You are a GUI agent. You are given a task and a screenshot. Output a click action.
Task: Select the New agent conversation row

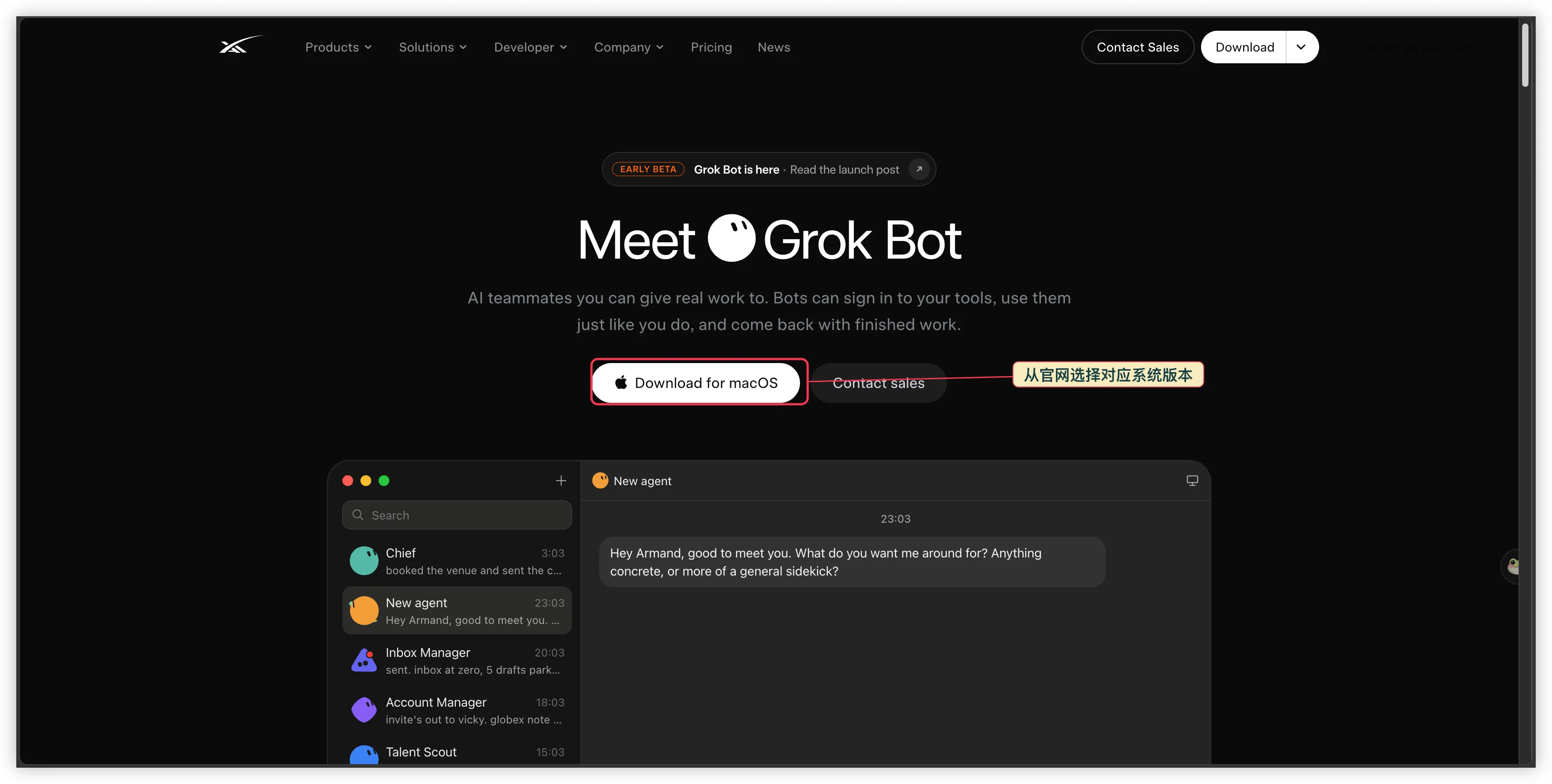pyautogui.click(x=457, y=610)
